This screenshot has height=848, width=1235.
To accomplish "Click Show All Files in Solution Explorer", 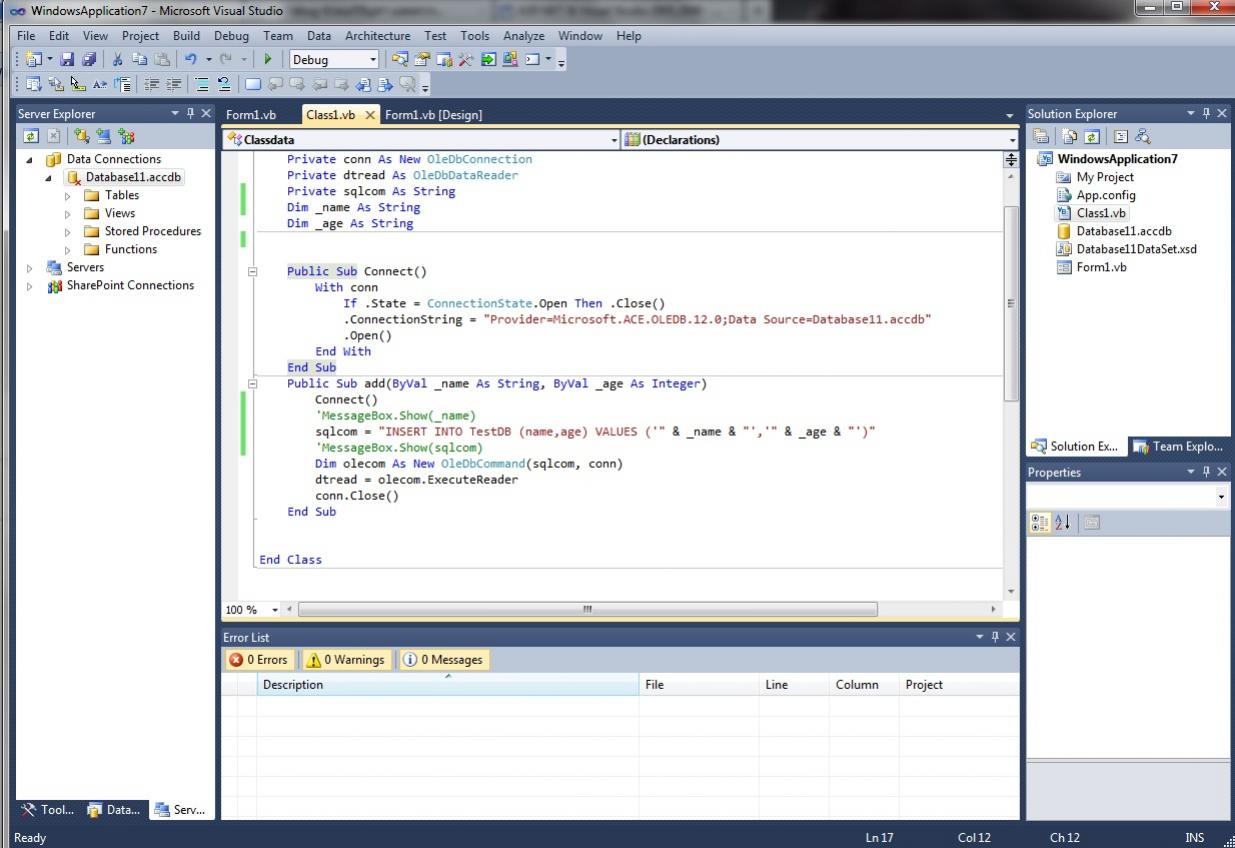I will 1069,137.
